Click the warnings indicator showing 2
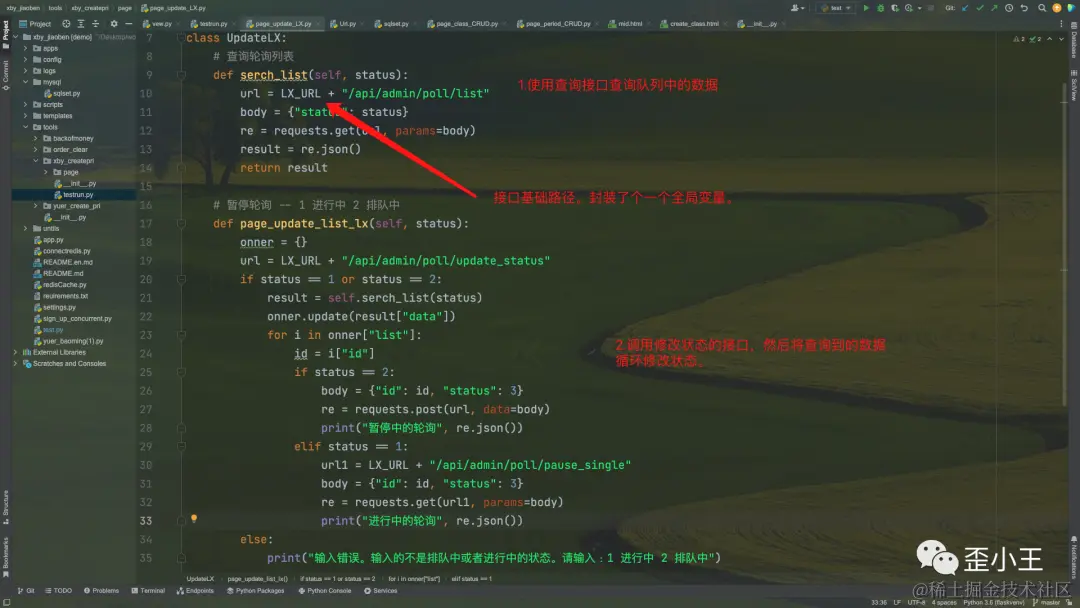Viewport: 1080px width, 608px height. click(x=1019, y=39)
